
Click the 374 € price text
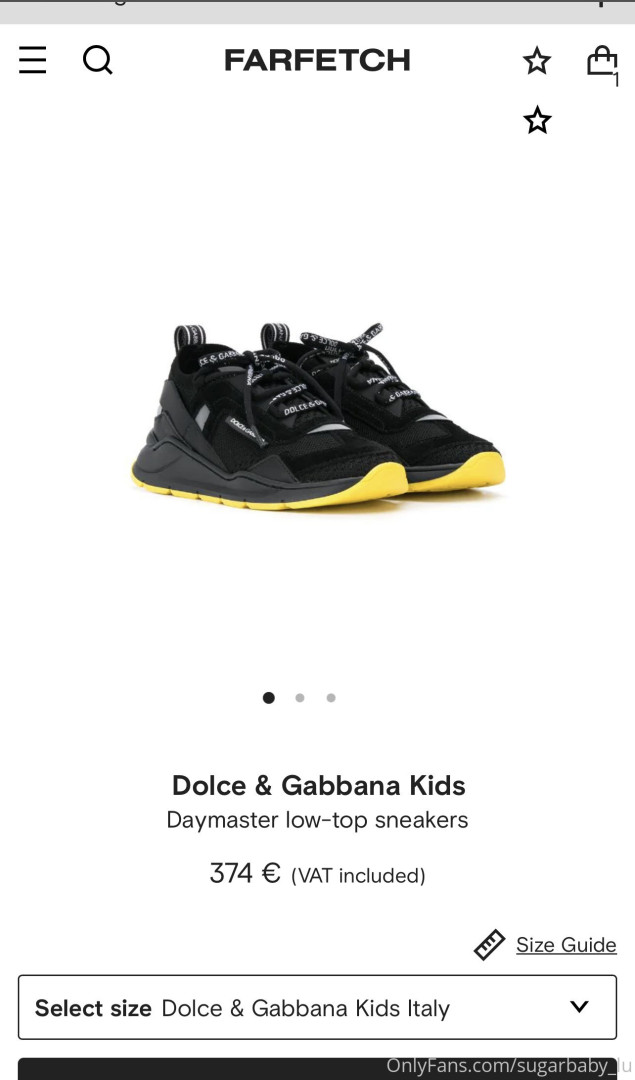tap(244, 873)
